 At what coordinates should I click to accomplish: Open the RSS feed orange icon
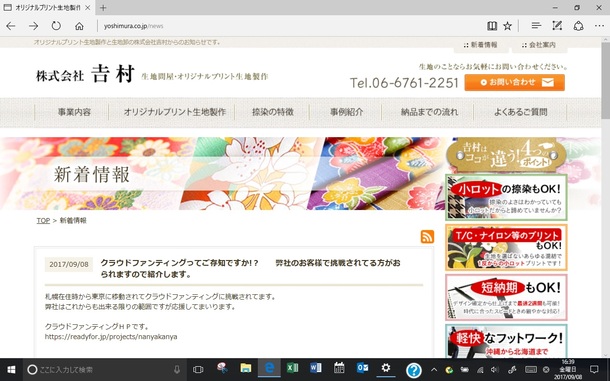click(427, 237)
